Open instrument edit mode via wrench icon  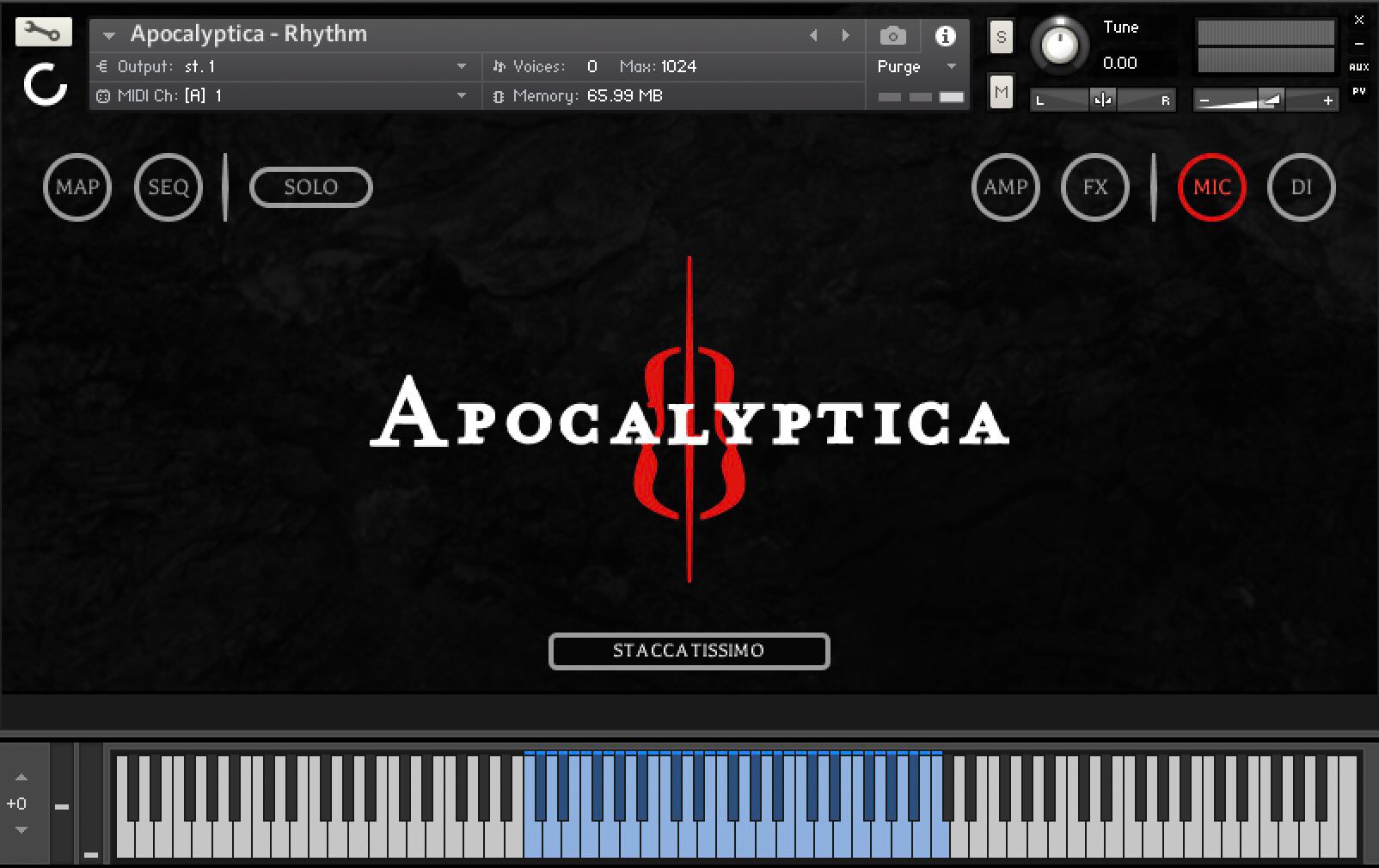coord(43,33)
